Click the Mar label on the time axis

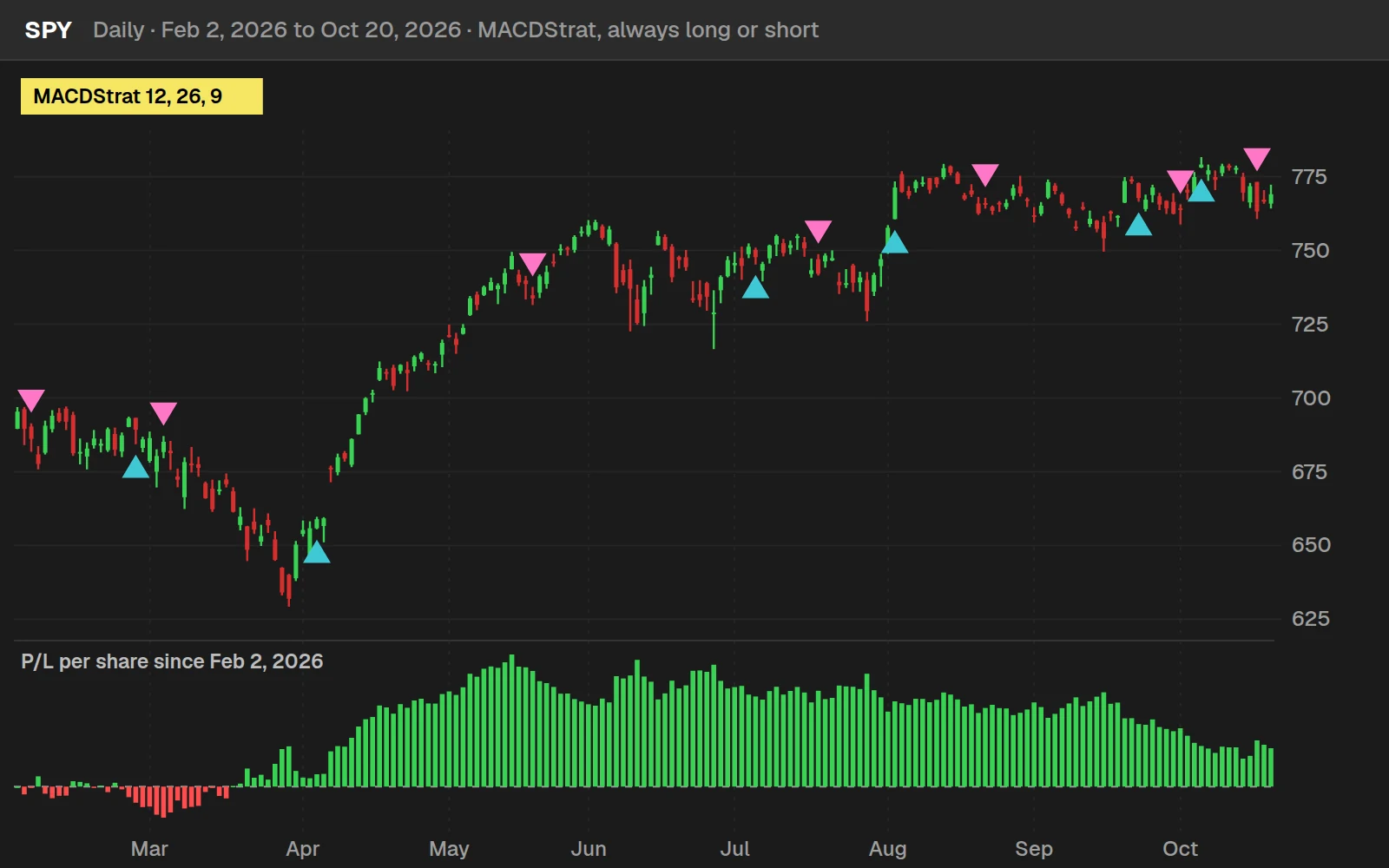click(x=149, y=849)
